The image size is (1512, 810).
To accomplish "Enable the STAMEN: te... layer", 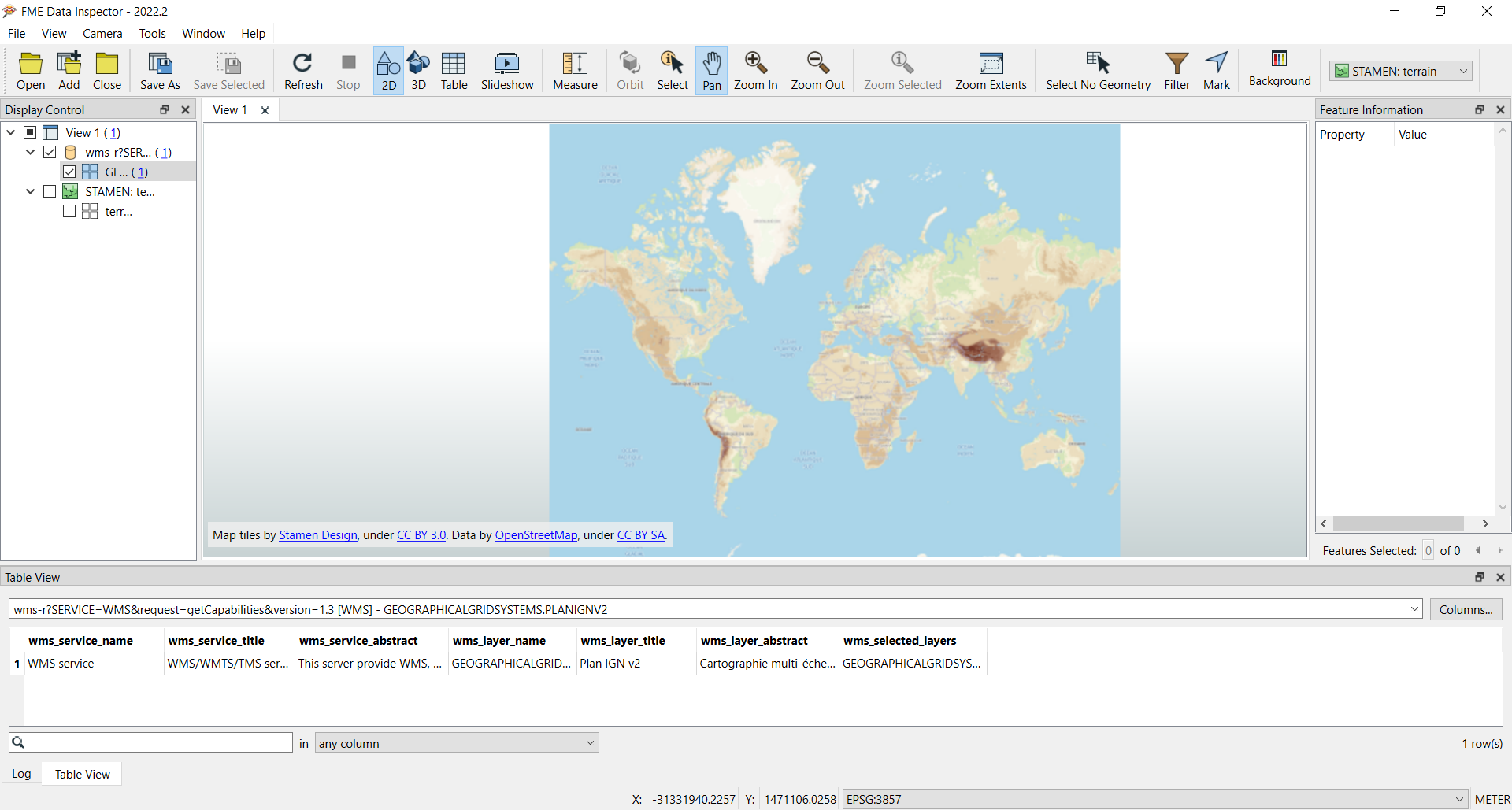I will 49,191.
